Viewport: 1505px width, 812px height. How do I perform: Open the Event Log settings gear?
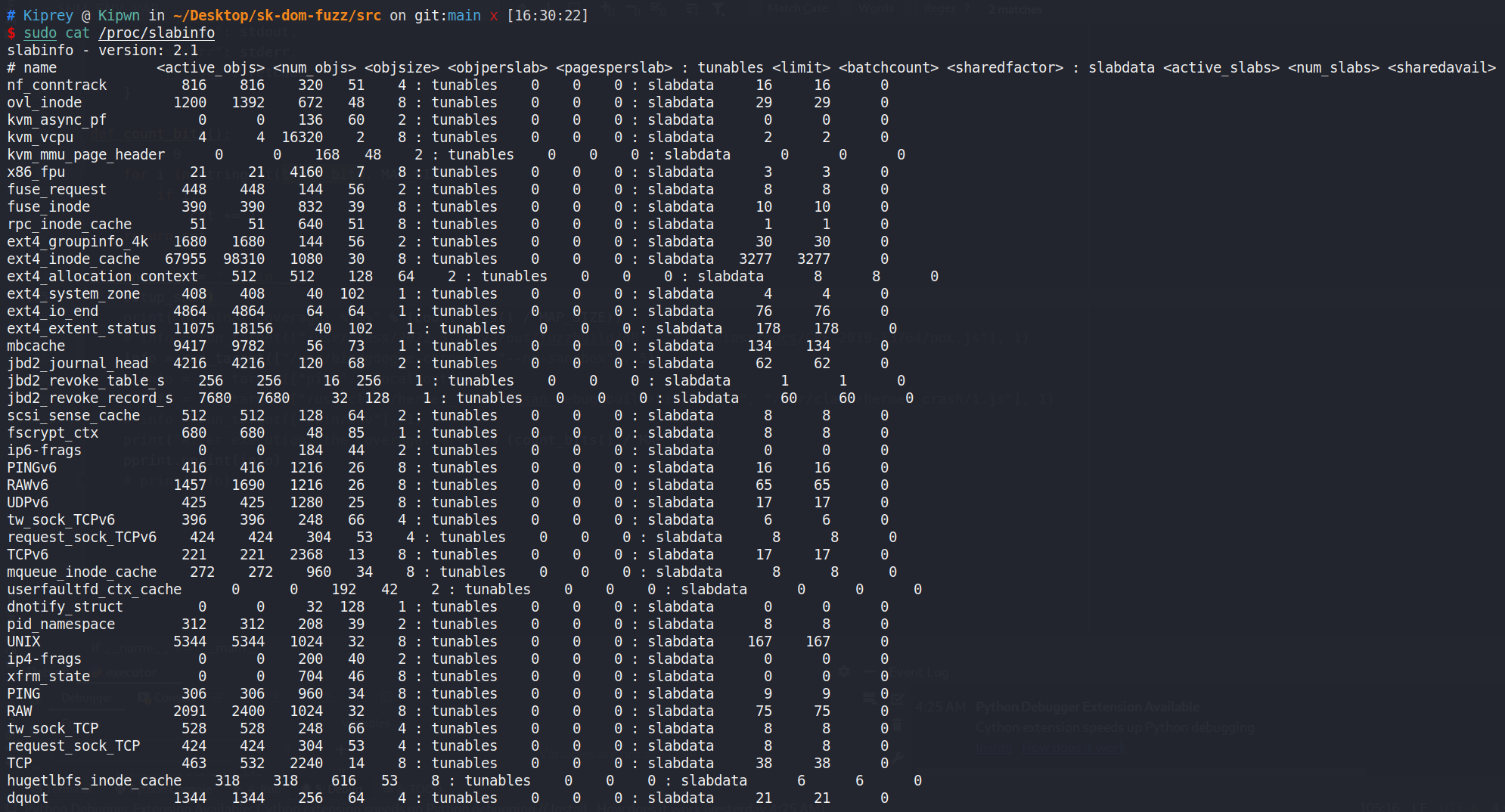(x=844, y=671)
